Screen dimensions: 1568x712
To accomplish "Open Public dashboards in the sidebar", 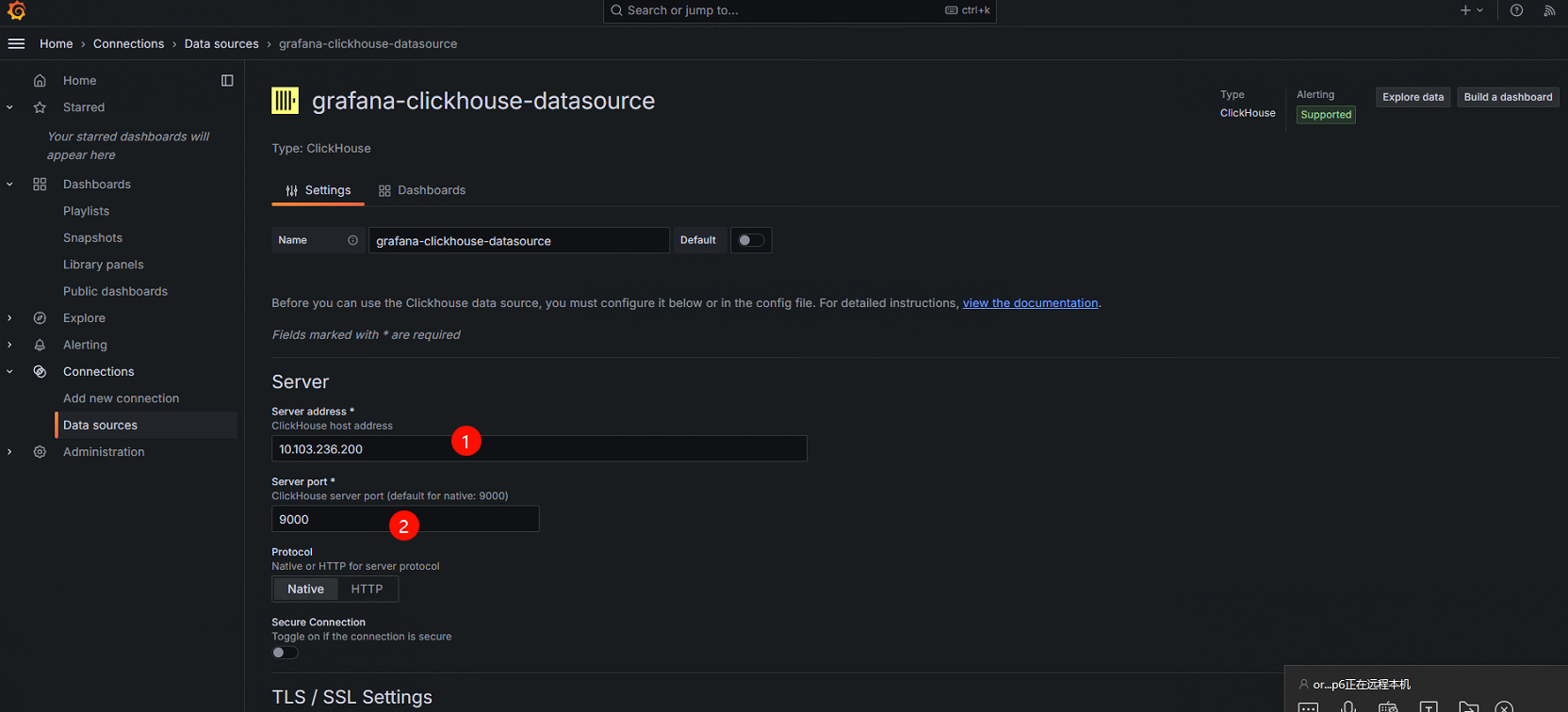I will click(x=115, y=291).
